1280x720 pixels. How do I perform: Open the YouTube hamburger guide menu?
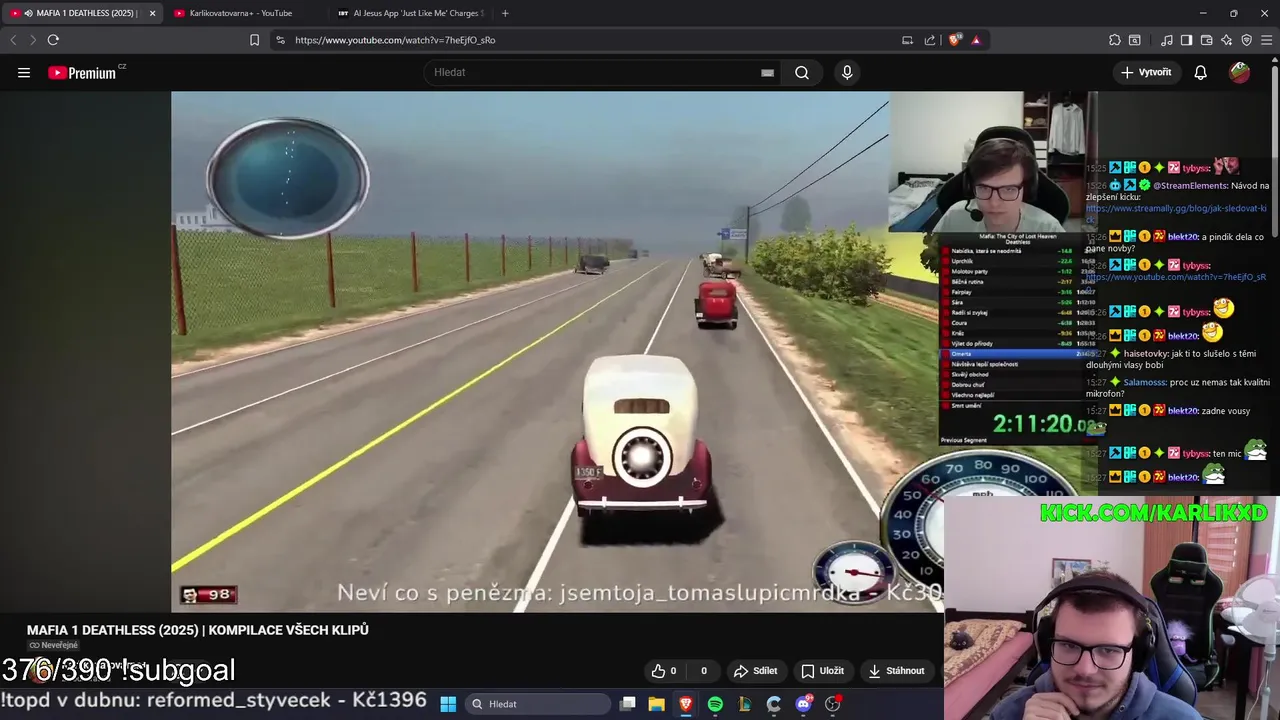click(x=24, y=72)
